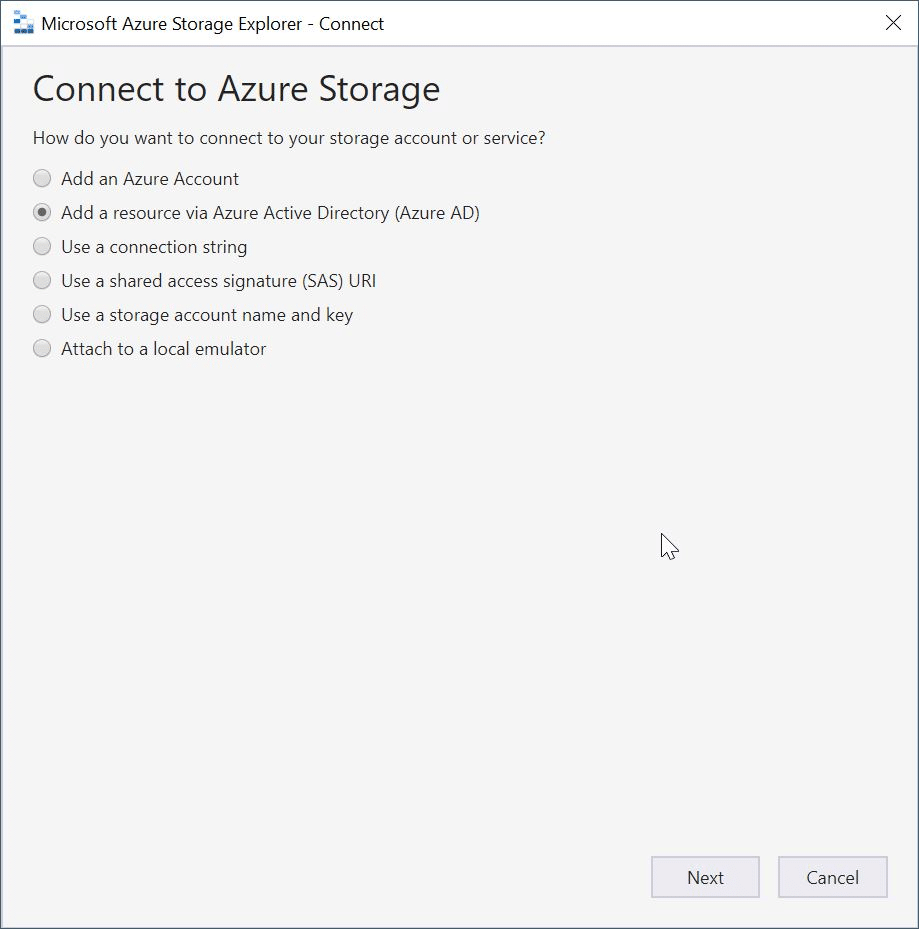Click 'Use a storage account name and key' text

coord(207,315)
